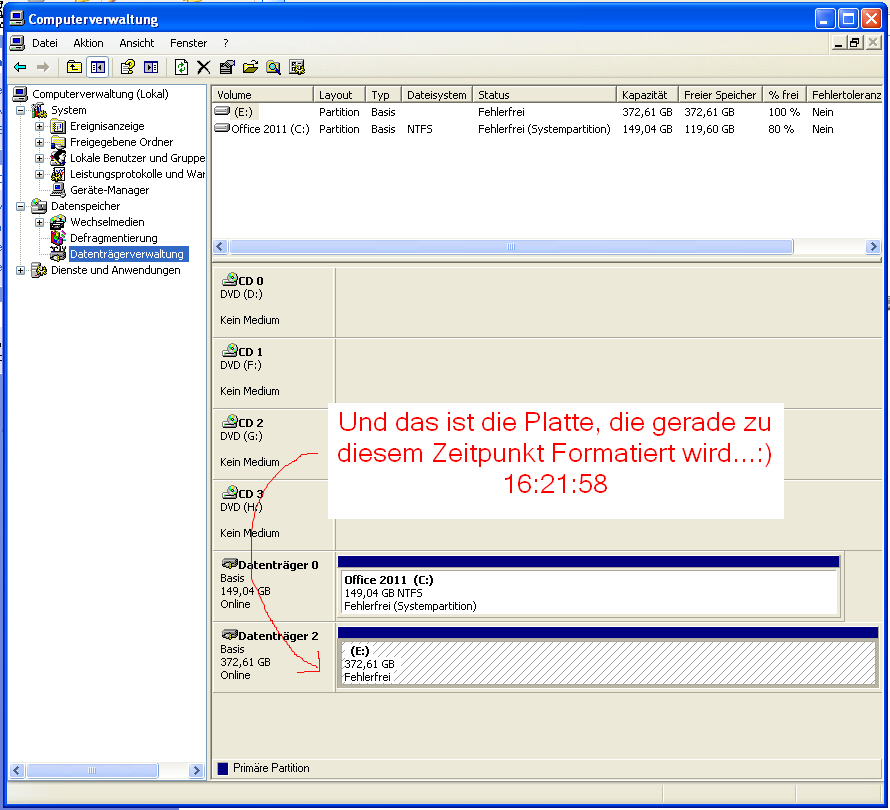Click the Search magnifier toolbar icon
This screenshot has height=810, width=890.
274,68
